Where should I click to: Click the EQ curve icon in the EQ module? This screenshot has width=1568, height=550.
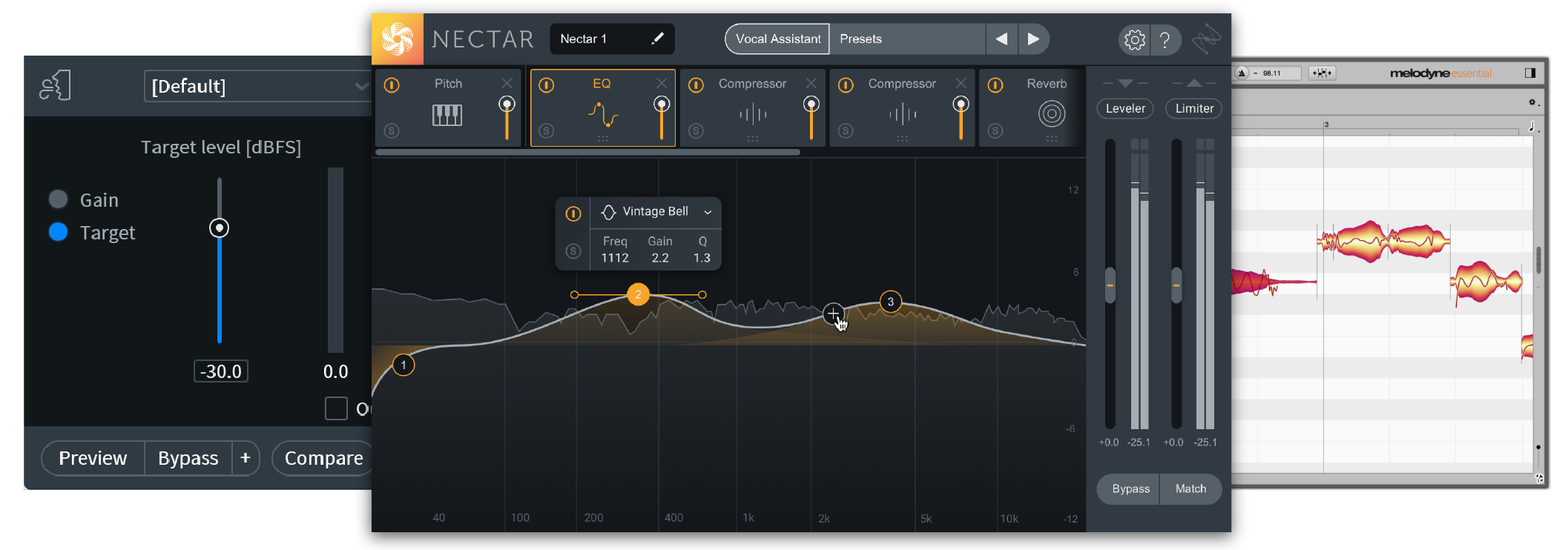(x=603, y=115)
